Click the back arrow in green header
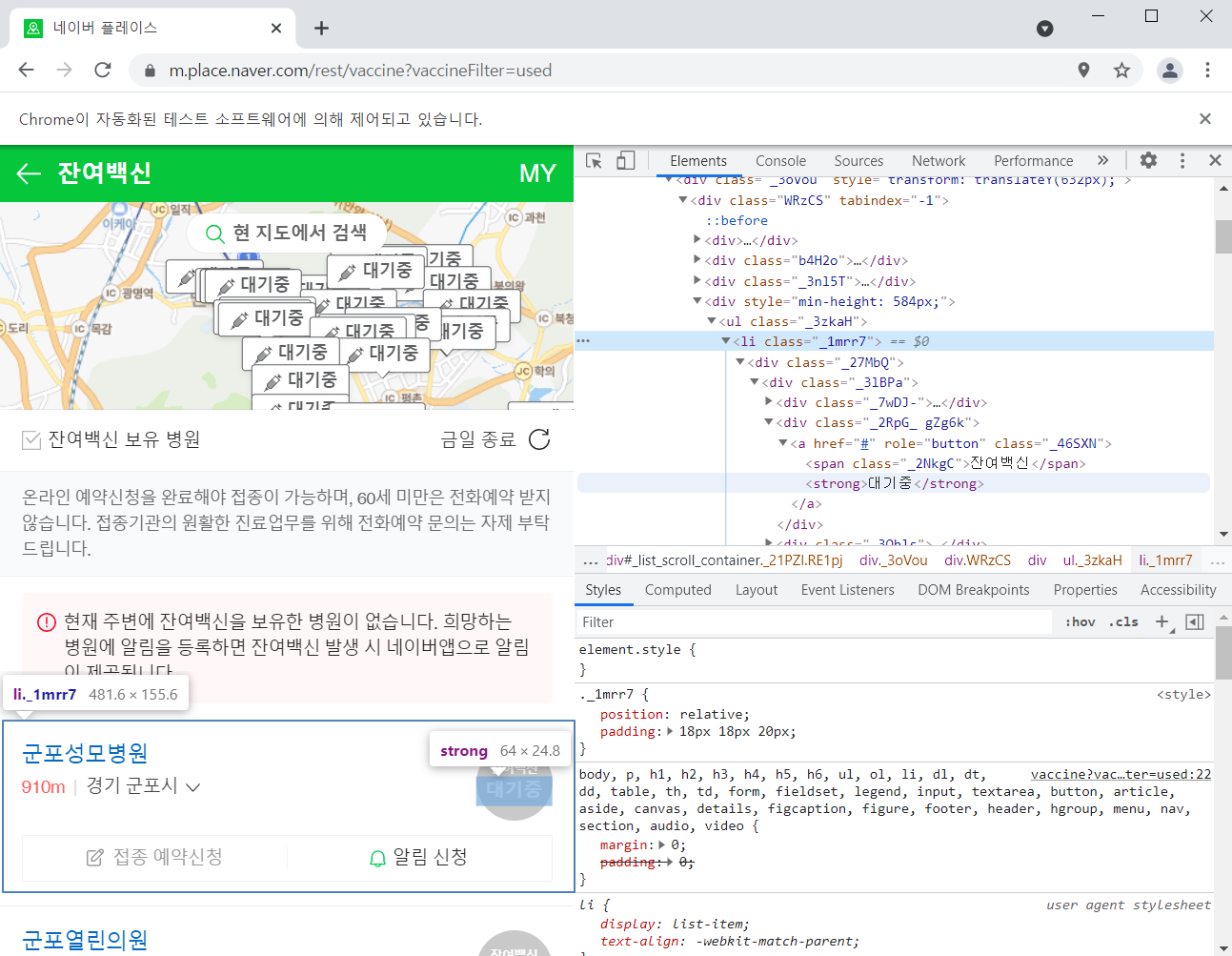Screen dimensions: 1232x956 tap(29, 173)
